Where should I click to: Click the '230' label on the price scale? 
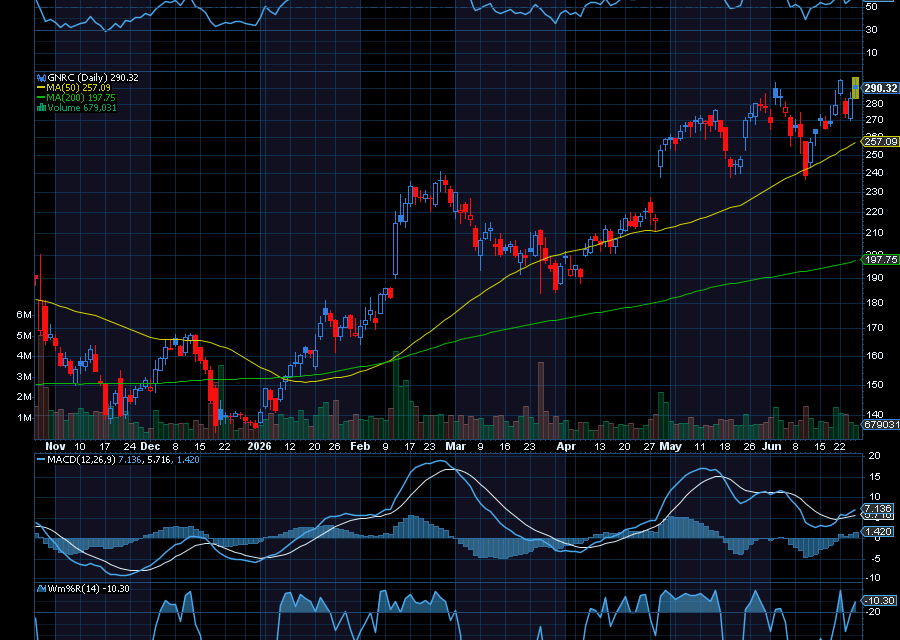pos(875,192)
